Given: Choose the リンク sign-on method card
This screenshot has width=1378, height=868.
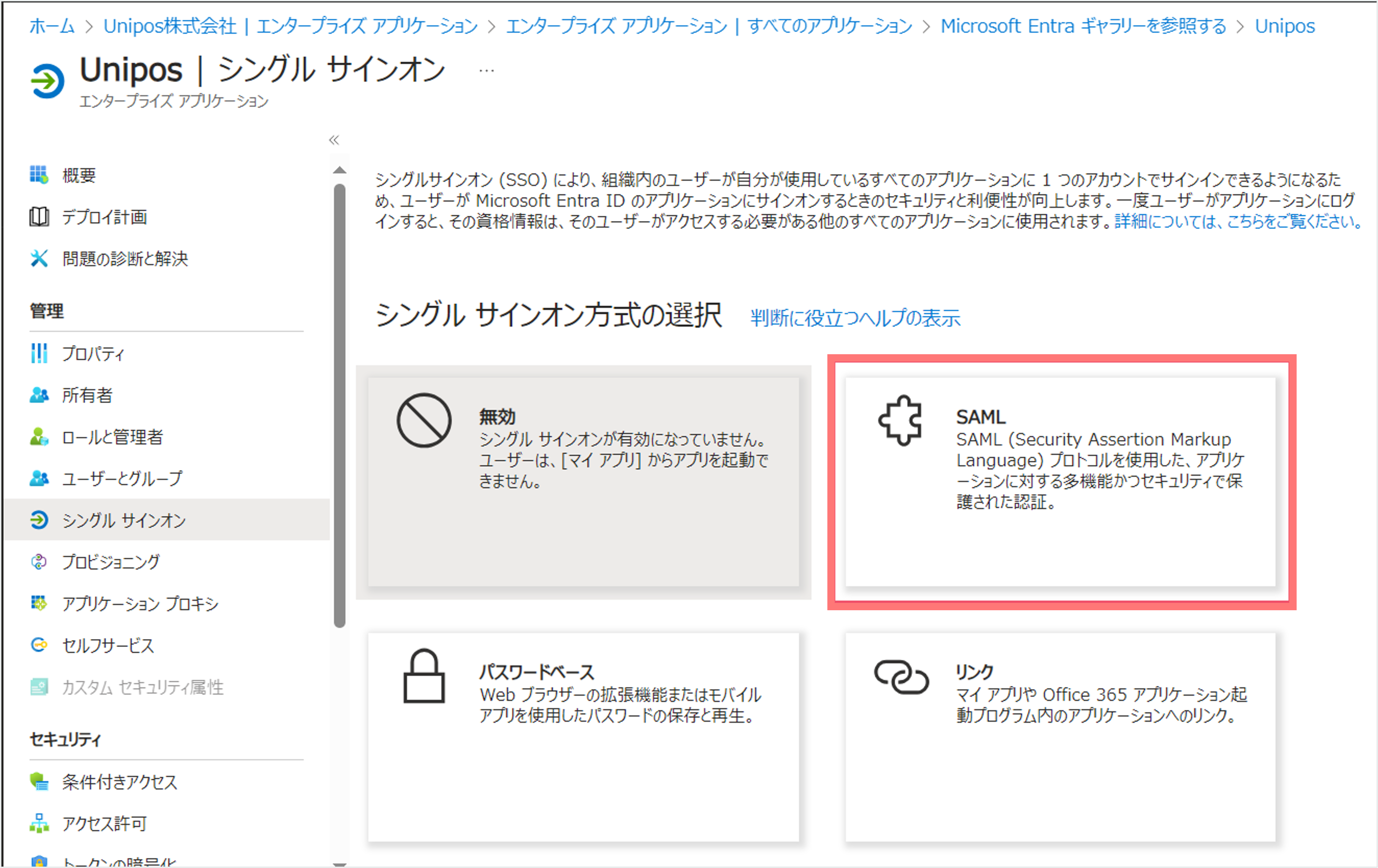Looking at the screenshot, I should pyautogui.click(x=1060, y=737).
